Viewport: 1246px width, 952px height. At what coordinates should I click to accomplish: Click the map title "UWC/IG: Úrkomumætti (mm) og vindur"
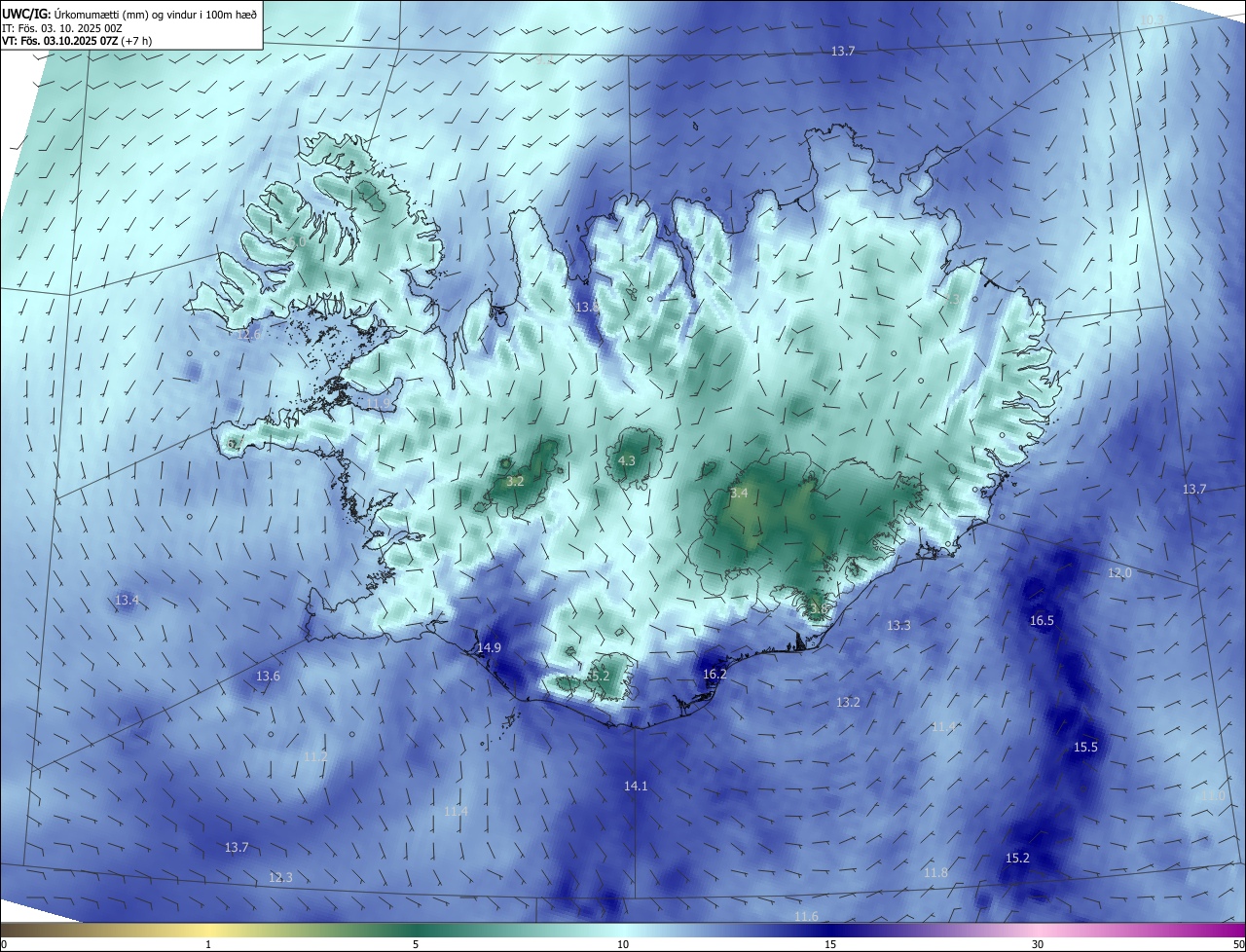pyautogui.click(x=129, y=15)
